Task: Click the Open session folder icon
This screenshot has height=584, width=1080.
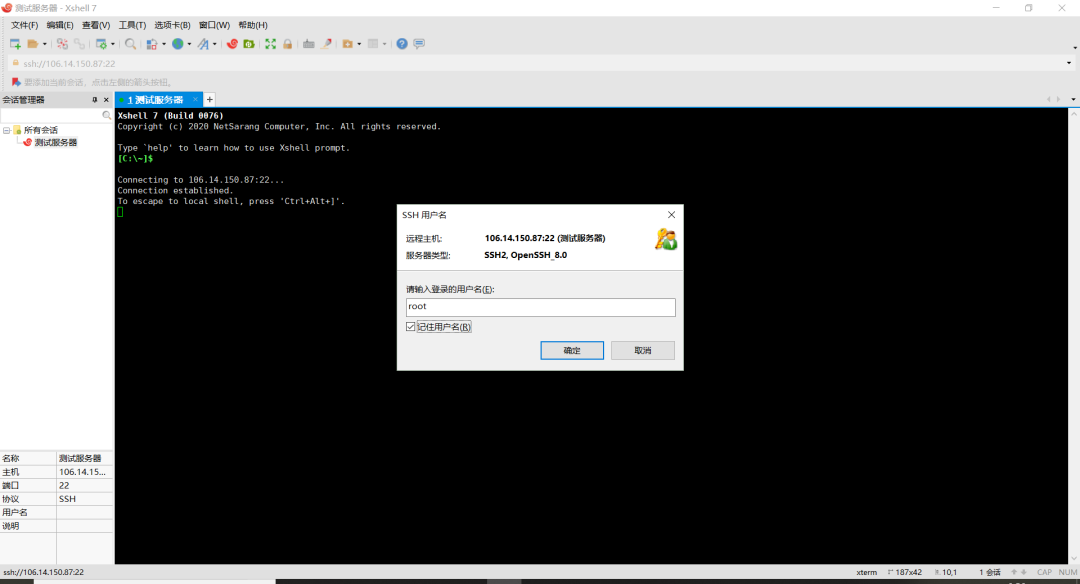Action: pos(32,44)
